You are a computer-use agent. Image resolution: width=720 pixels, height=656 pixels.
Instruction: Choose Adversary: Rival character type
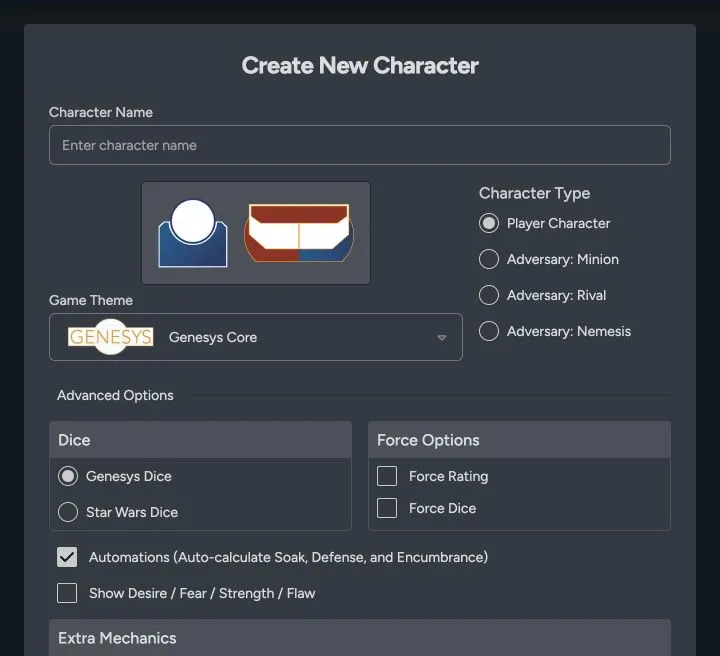[x=489, y=295]
